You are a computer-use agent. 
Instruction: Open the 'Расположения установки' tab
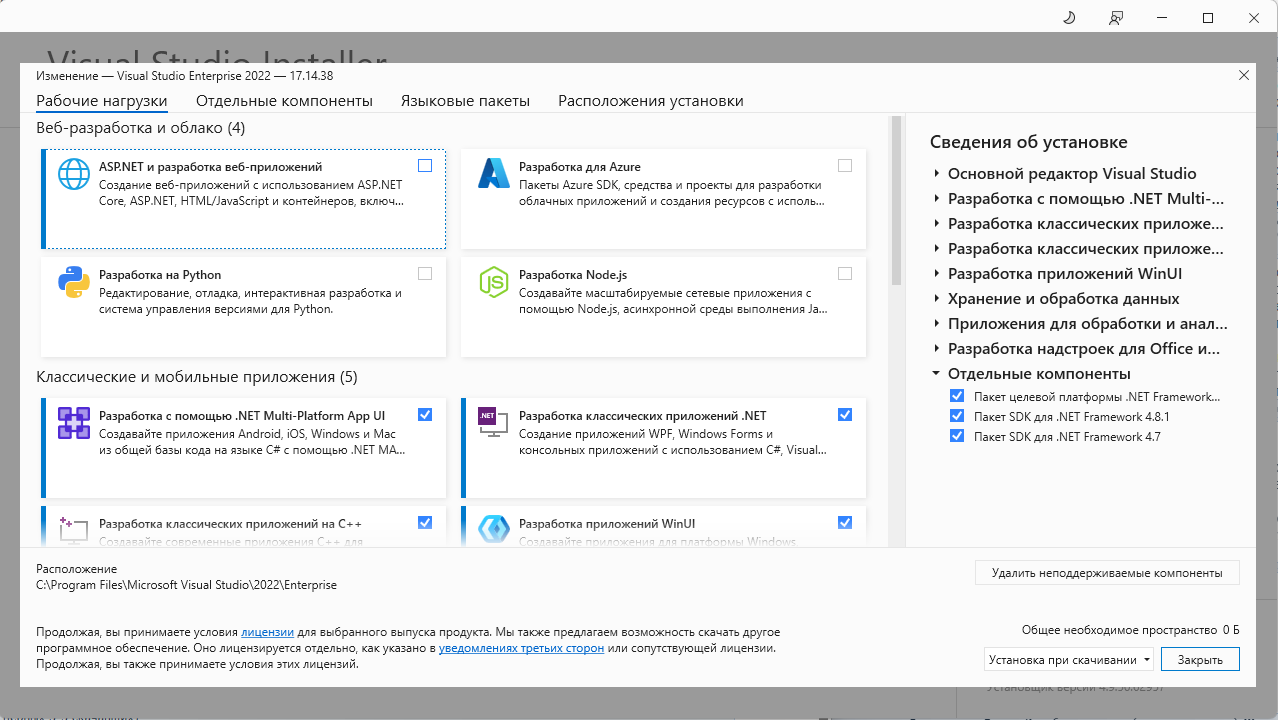[651, 101]
